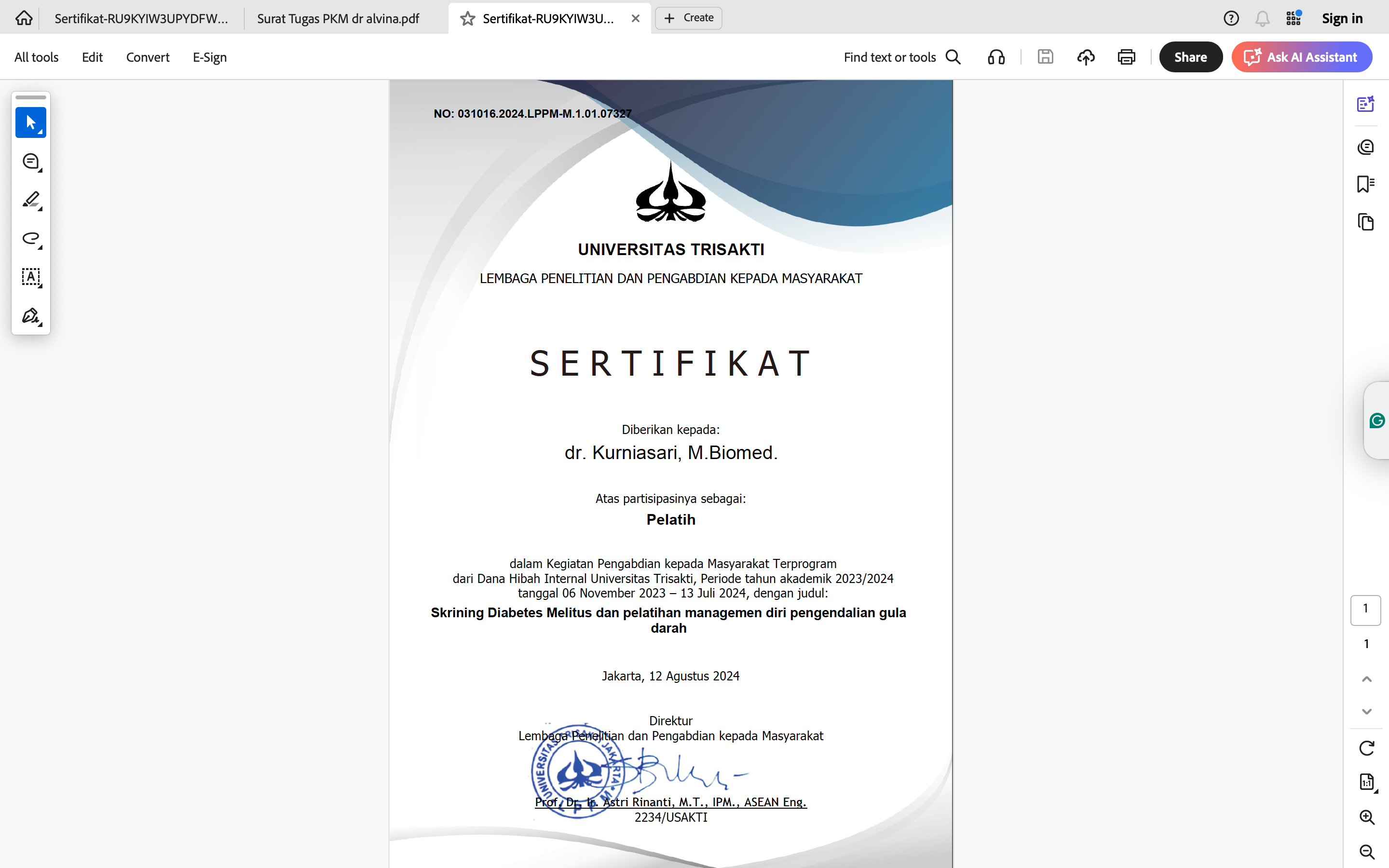Click the Ask AI Assistant button

1301,57
